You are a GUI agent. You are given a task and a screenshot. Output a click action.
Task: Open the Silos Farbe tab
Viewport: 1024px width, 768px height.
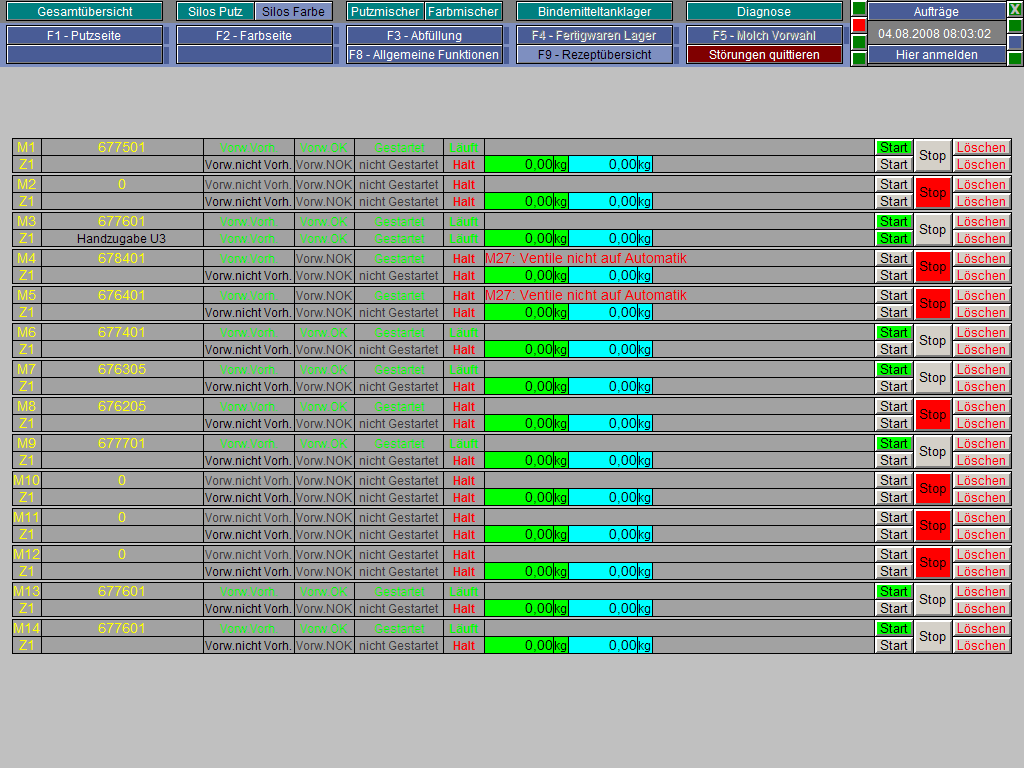(293, 12)
